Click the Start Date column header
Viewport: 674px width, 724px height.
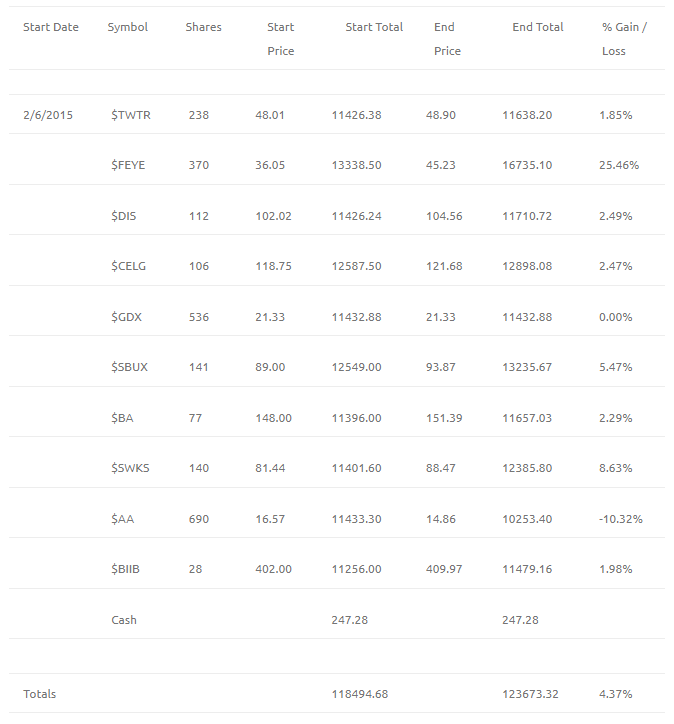(51, 27)
